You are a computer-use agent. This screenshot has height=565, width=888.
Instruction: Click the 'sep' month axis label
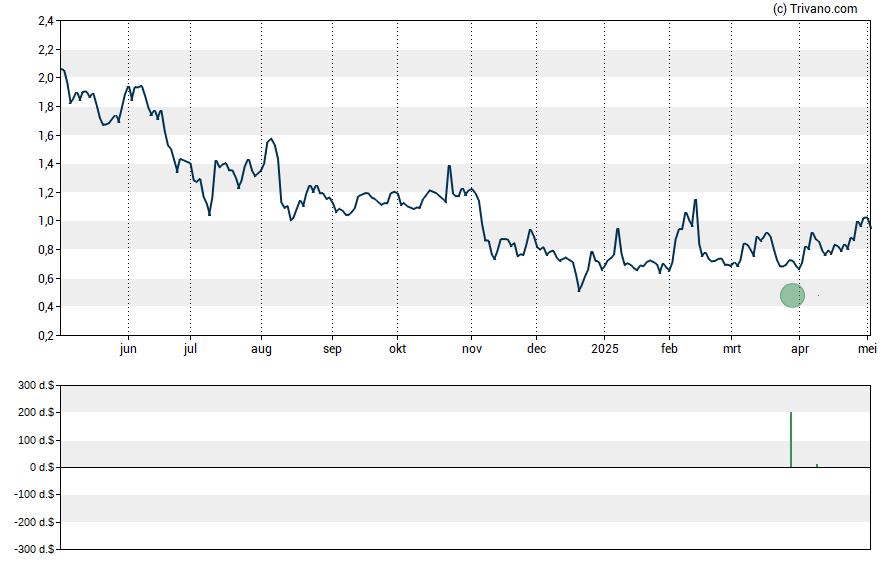332,349
